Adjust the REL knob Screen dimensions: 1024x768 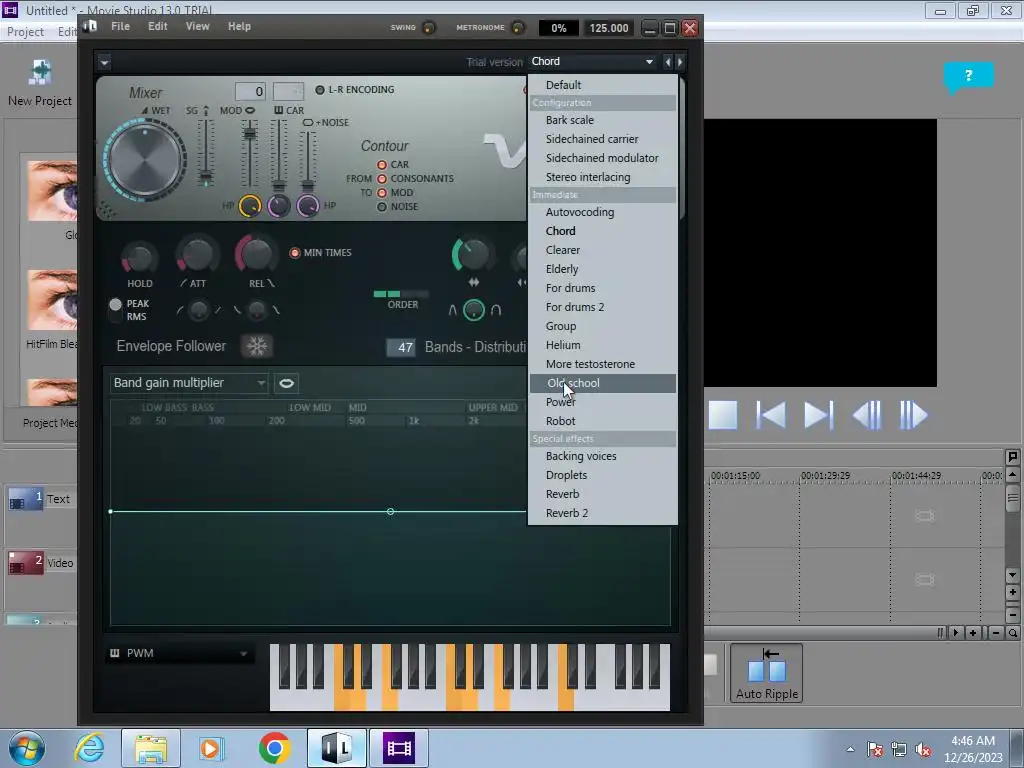point(256,253)
